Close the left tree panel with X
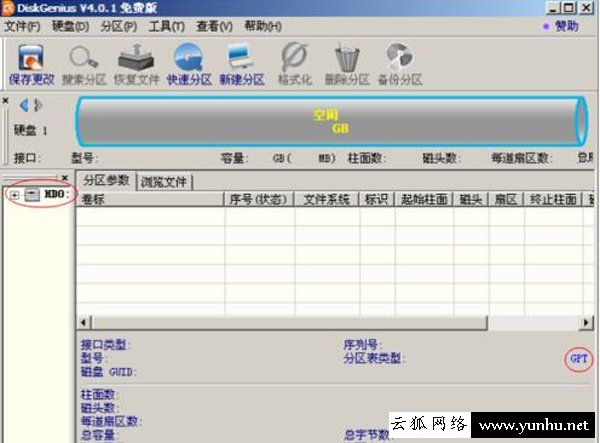600x443 pixels. [65, 178]
